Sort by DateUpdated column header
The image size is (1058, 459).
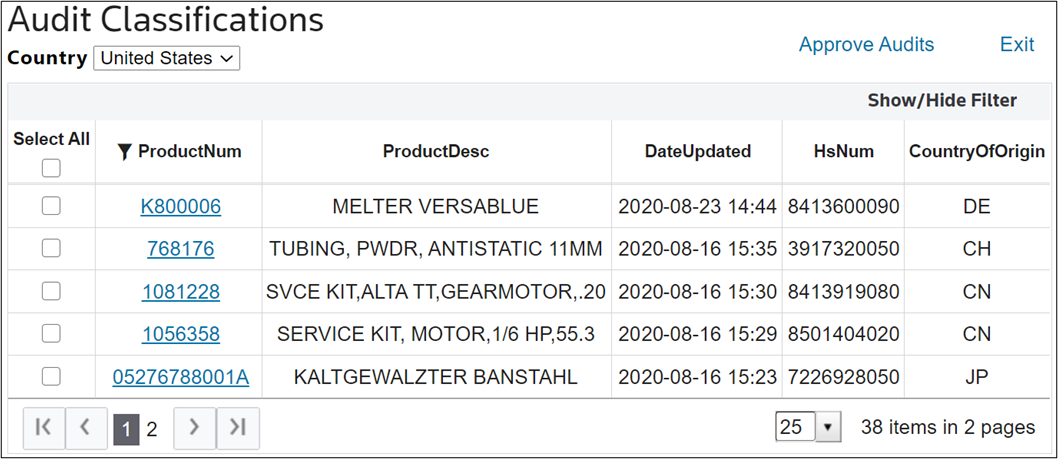698,152
